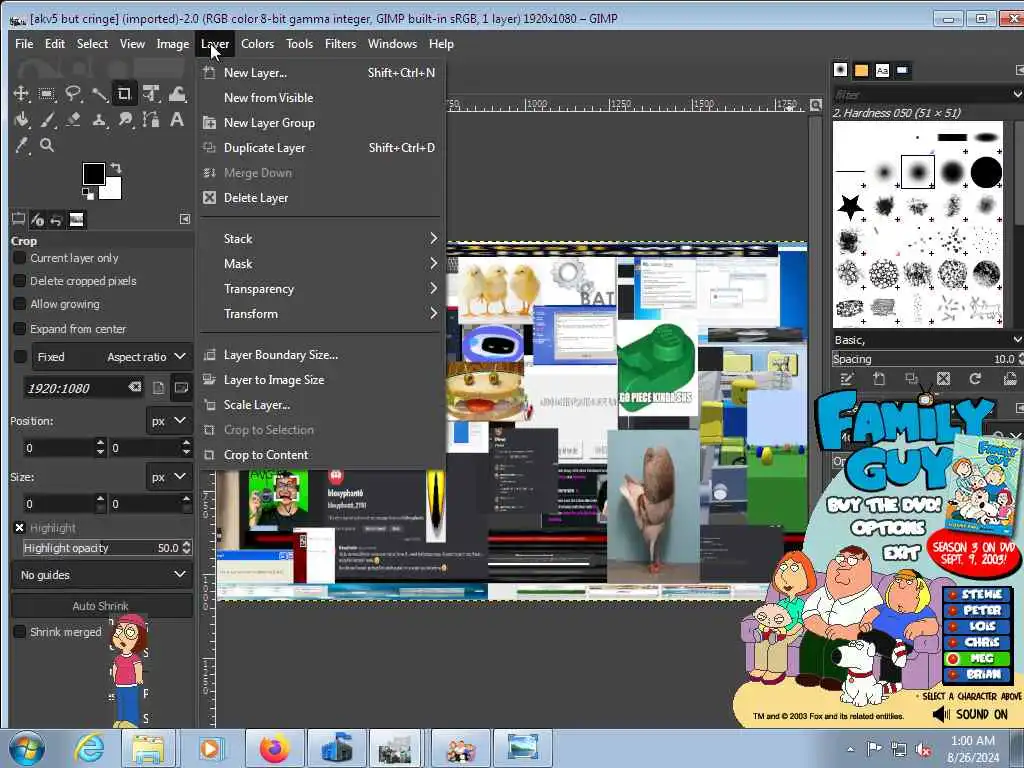Toggle Current layer only checkbox
Image resolution: width=1024 pixels, height=768 pixels.
click(x=20, y=258)
